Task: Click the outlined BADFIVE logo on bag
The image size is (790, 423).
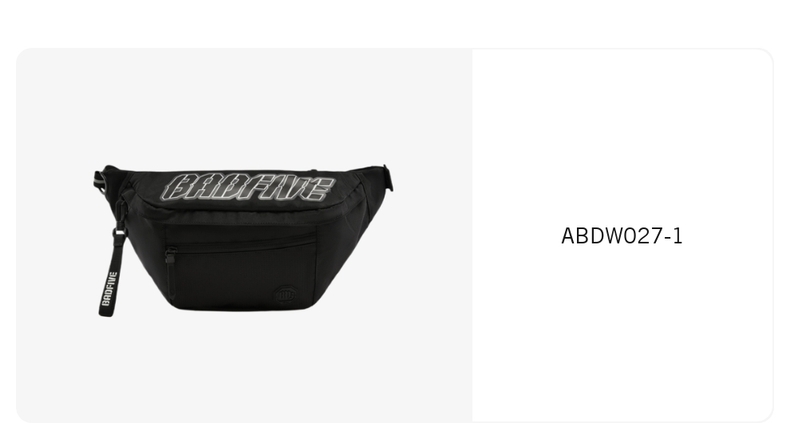Action: [x=248, y=187]
